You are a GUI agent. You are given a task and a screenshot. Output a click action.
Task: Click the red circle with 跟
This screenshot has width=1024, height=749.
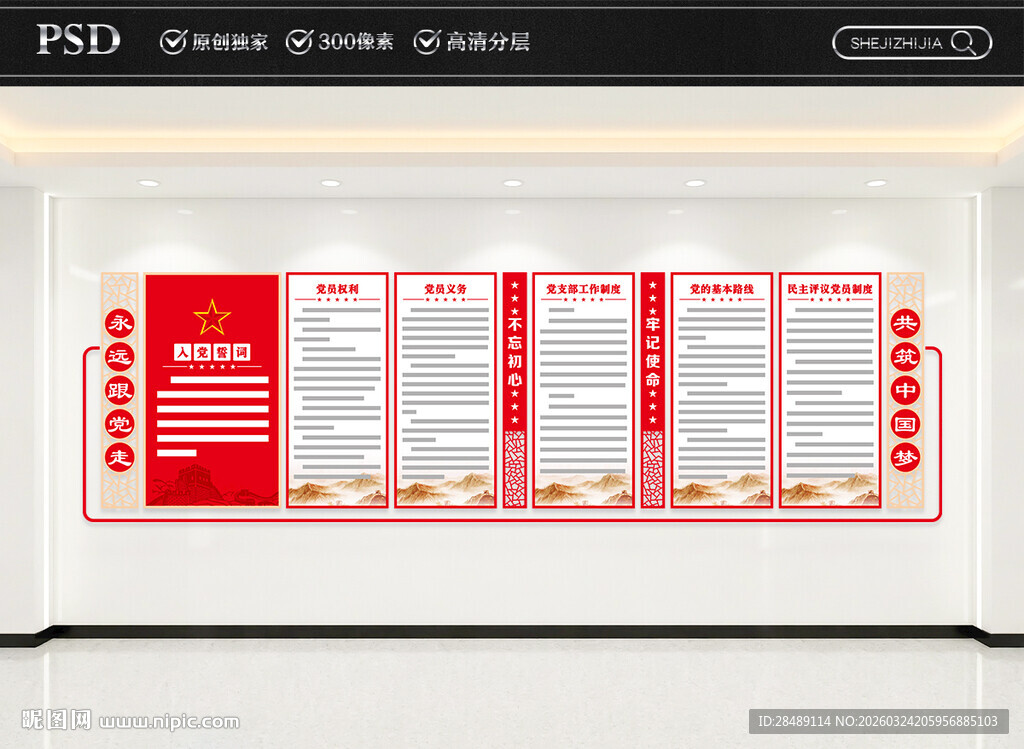coord(120,390)
